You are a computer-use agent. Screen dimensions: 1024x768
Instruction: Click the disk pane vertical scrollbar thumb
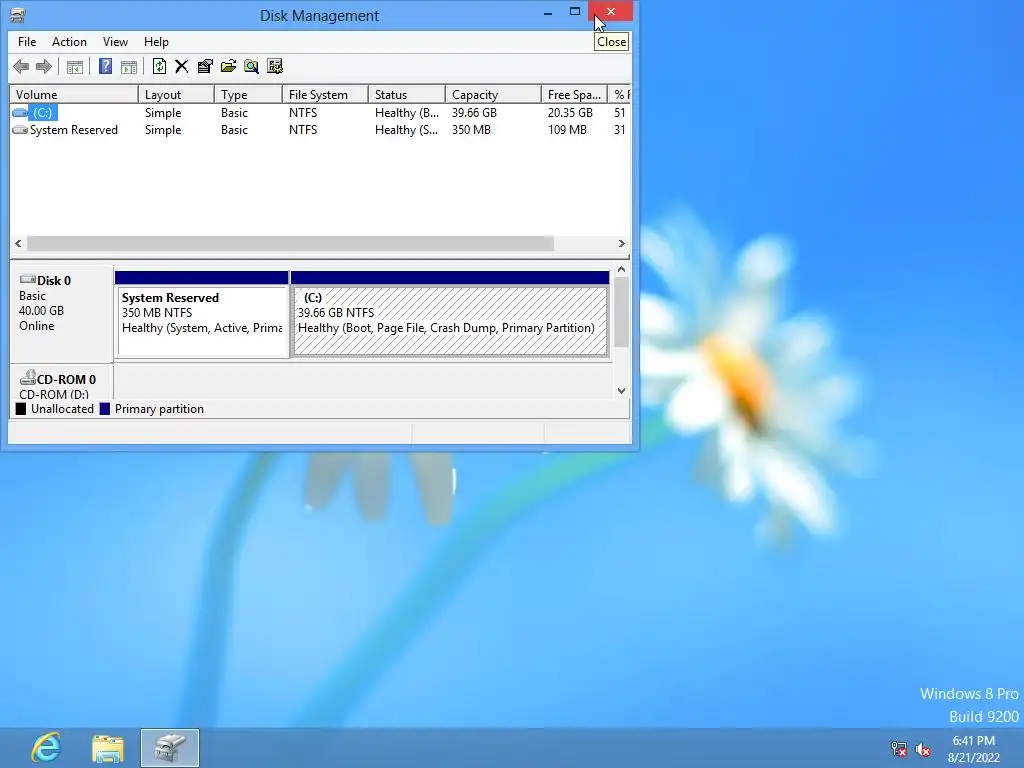(622, 312)
